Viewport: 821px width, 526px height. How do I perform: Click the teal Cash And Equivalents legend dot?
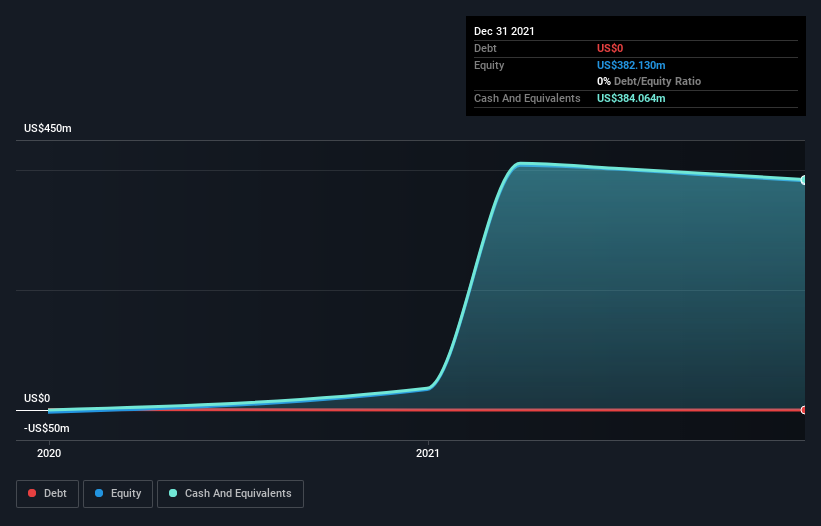point(173,493)
